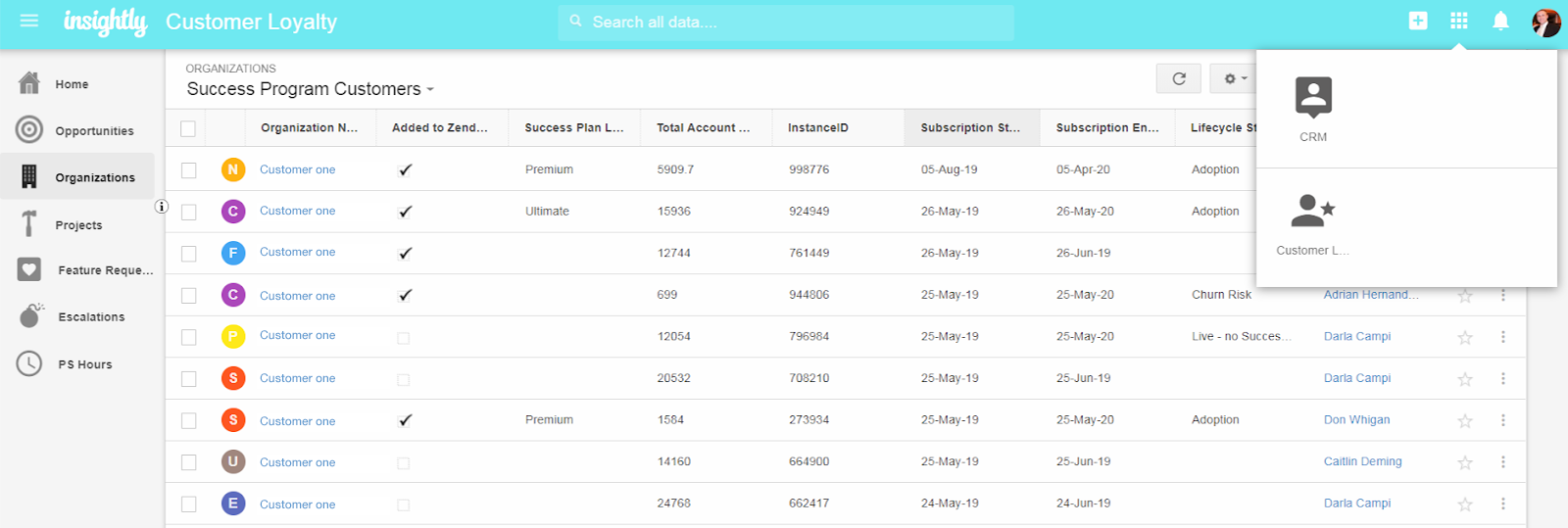Select the Customer Loyalty app icon
This screenshot has height=528, width=1568.
(1313, 212)
